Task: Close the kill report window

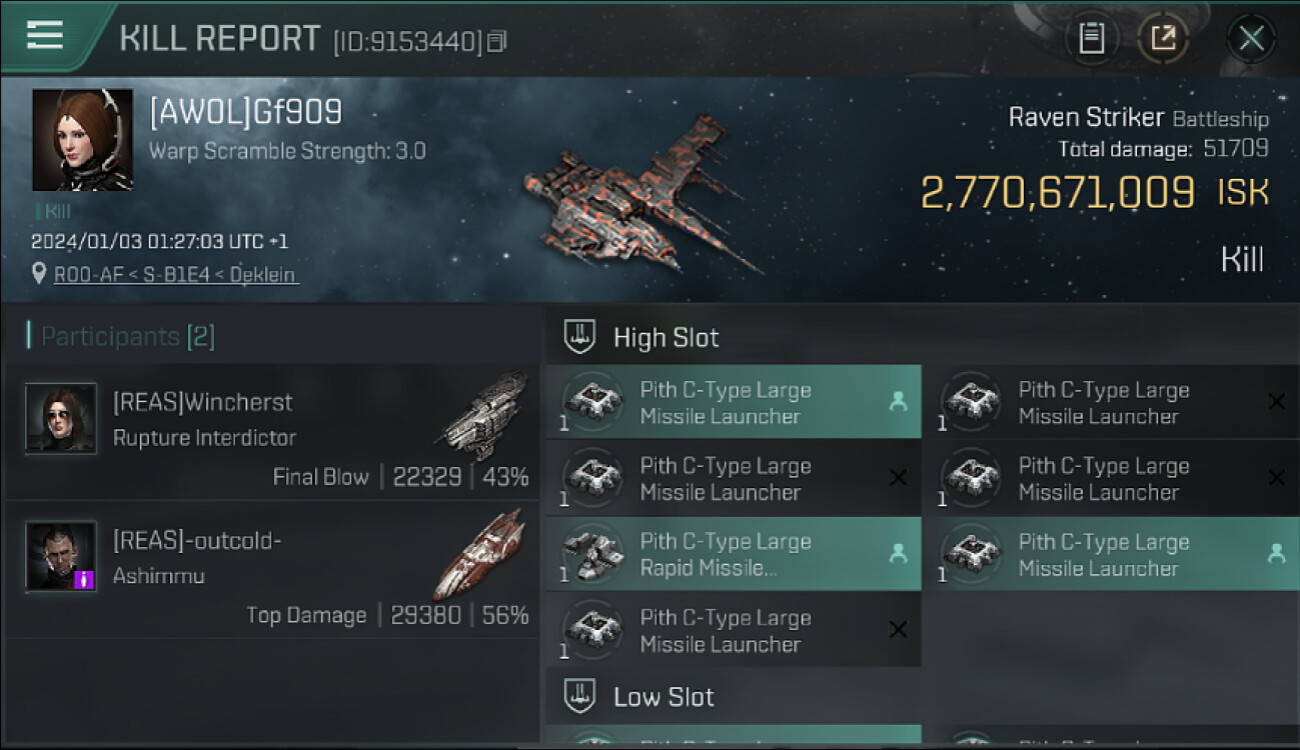Action: 1250,39
